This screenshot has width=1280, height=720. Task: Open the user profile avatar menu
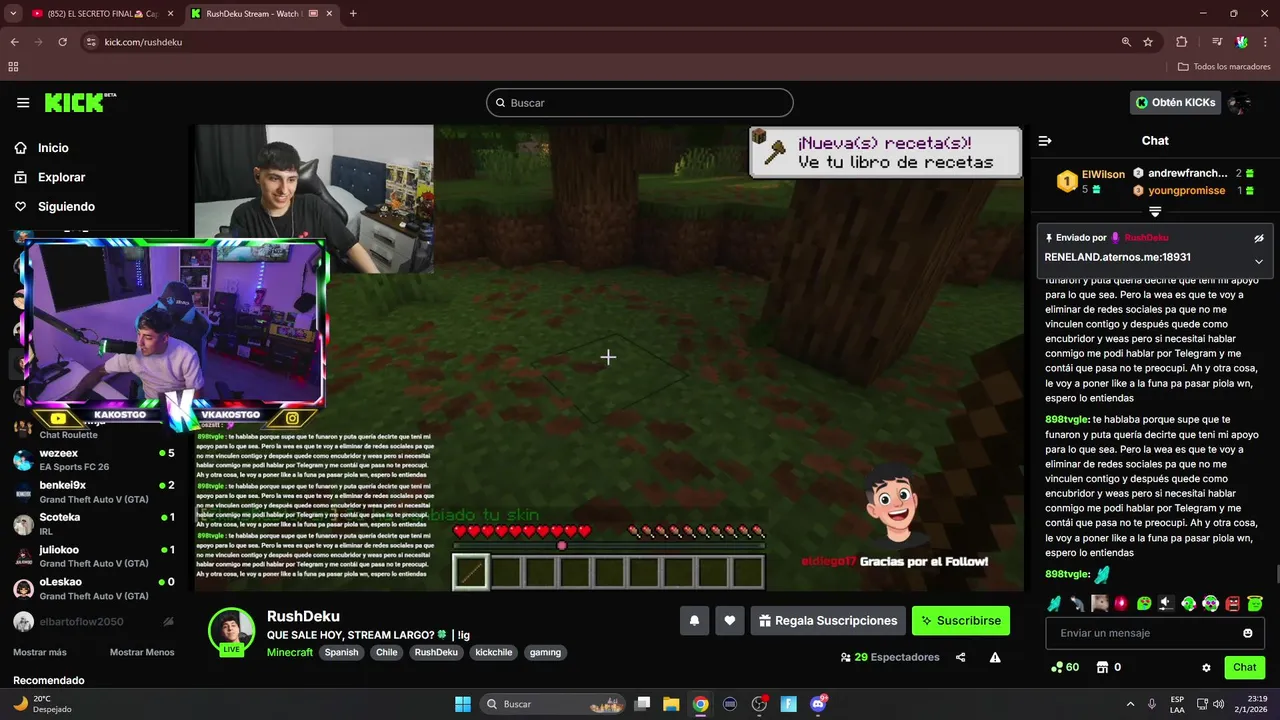click(1240, 102)
